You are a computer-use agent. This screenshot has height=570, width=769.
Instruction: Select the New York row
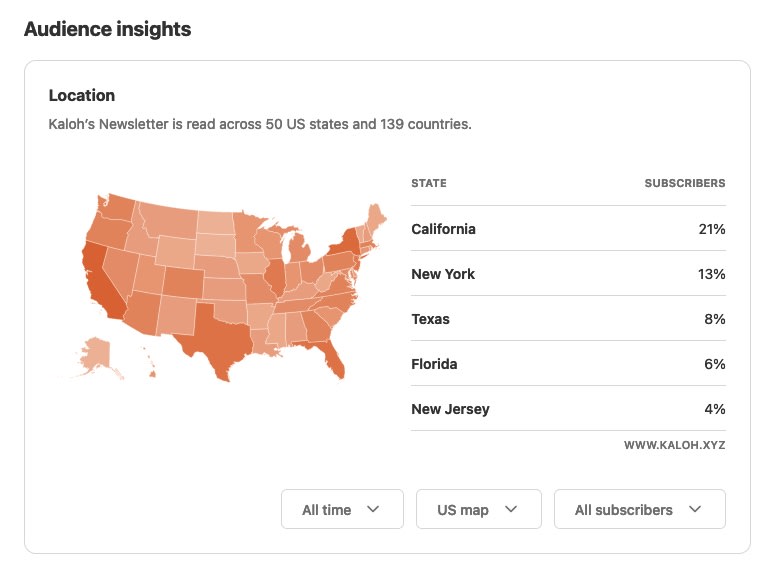pyautogui.click(x=568, y=274)
